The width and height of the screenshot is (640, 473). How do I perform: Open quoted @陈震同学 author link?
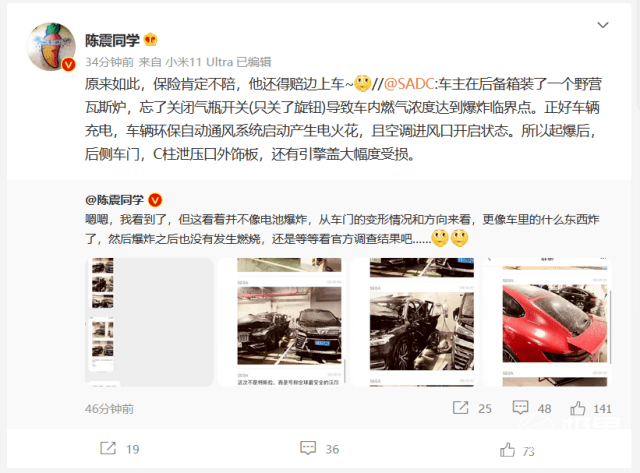(114, 200)
